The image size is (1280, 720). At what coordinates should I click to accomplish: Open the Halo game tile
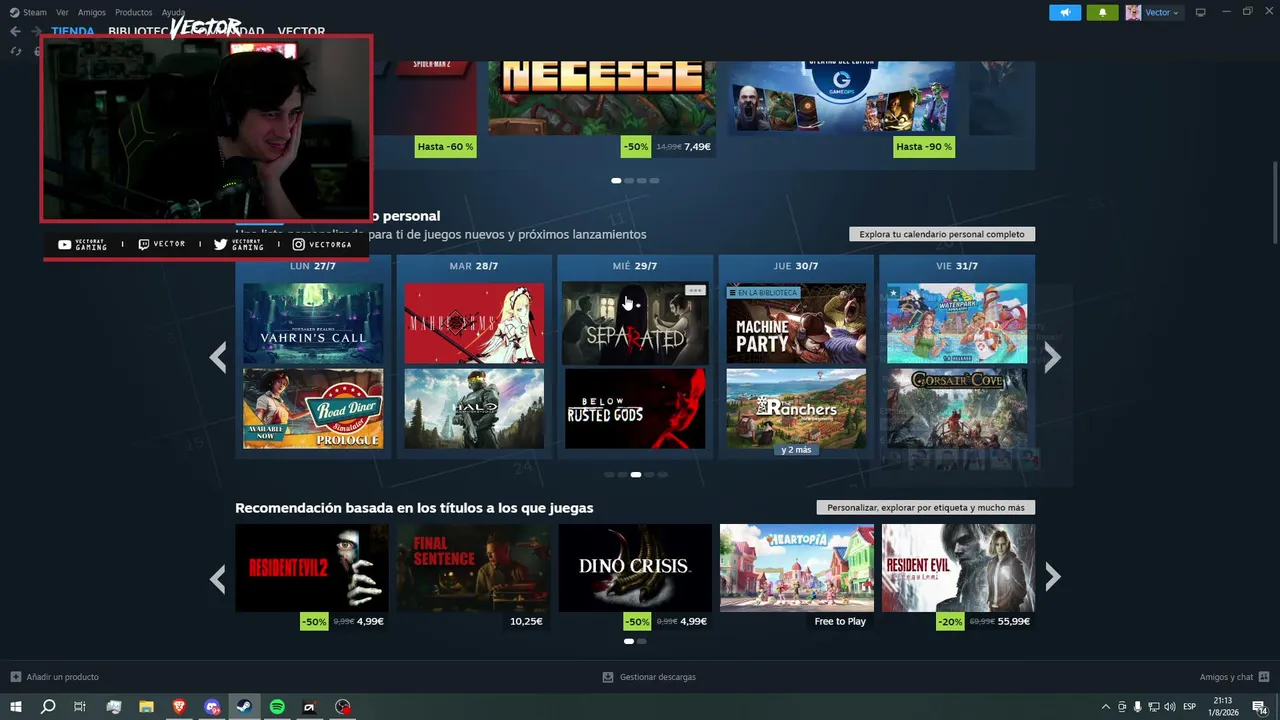click(x=474, y=409)
